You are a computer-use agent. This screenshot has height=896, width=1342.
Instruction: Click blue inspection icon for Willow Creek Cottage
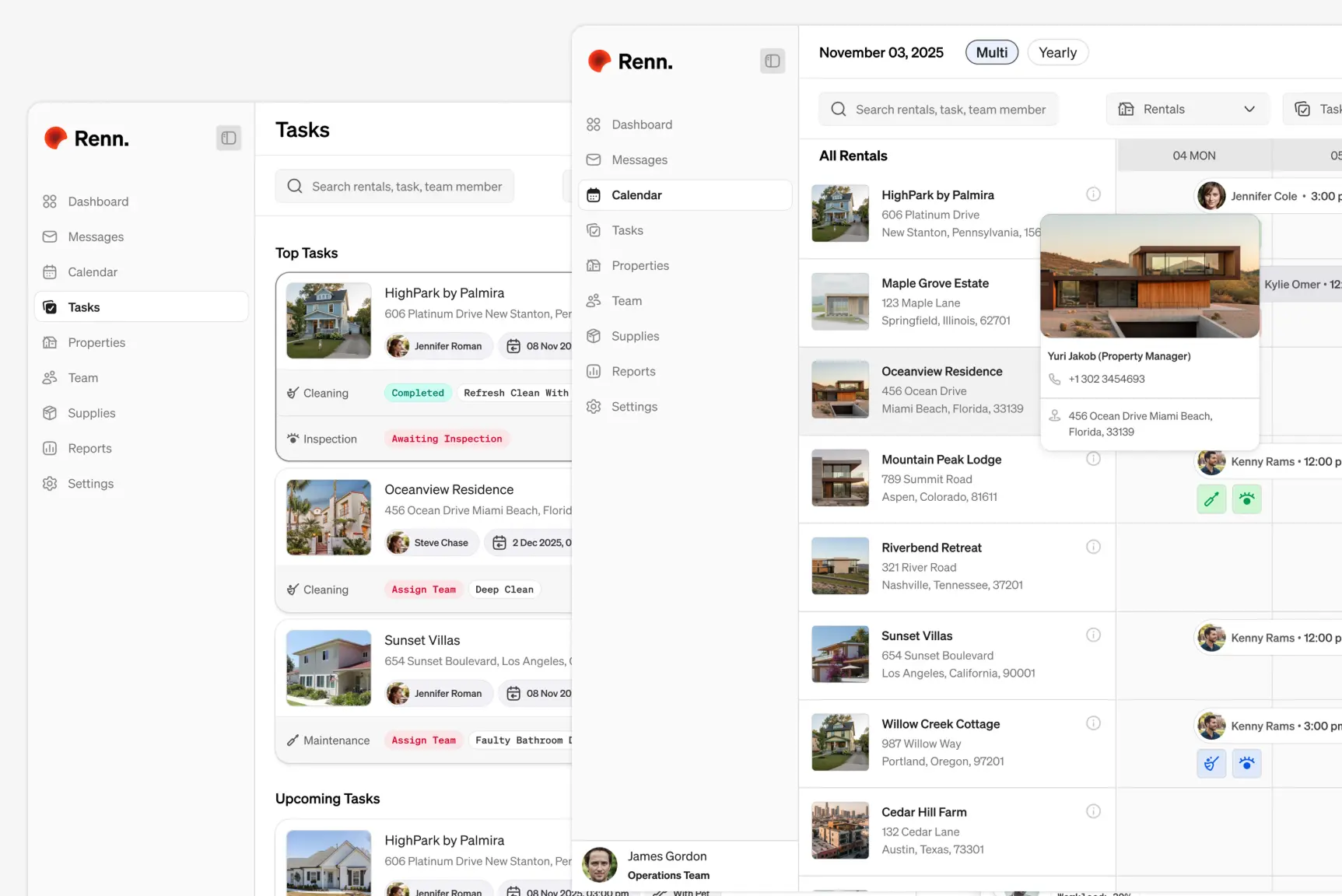(1246, 764)
